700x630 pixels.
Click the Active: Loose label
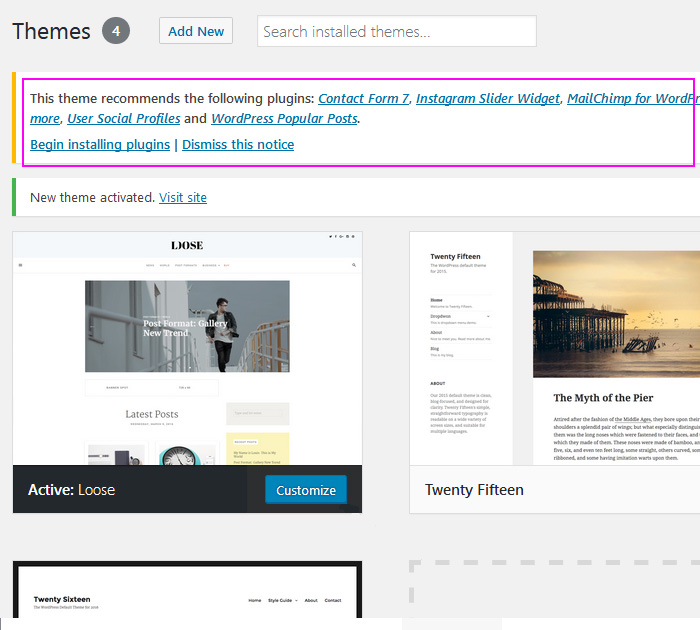(71, 490)
